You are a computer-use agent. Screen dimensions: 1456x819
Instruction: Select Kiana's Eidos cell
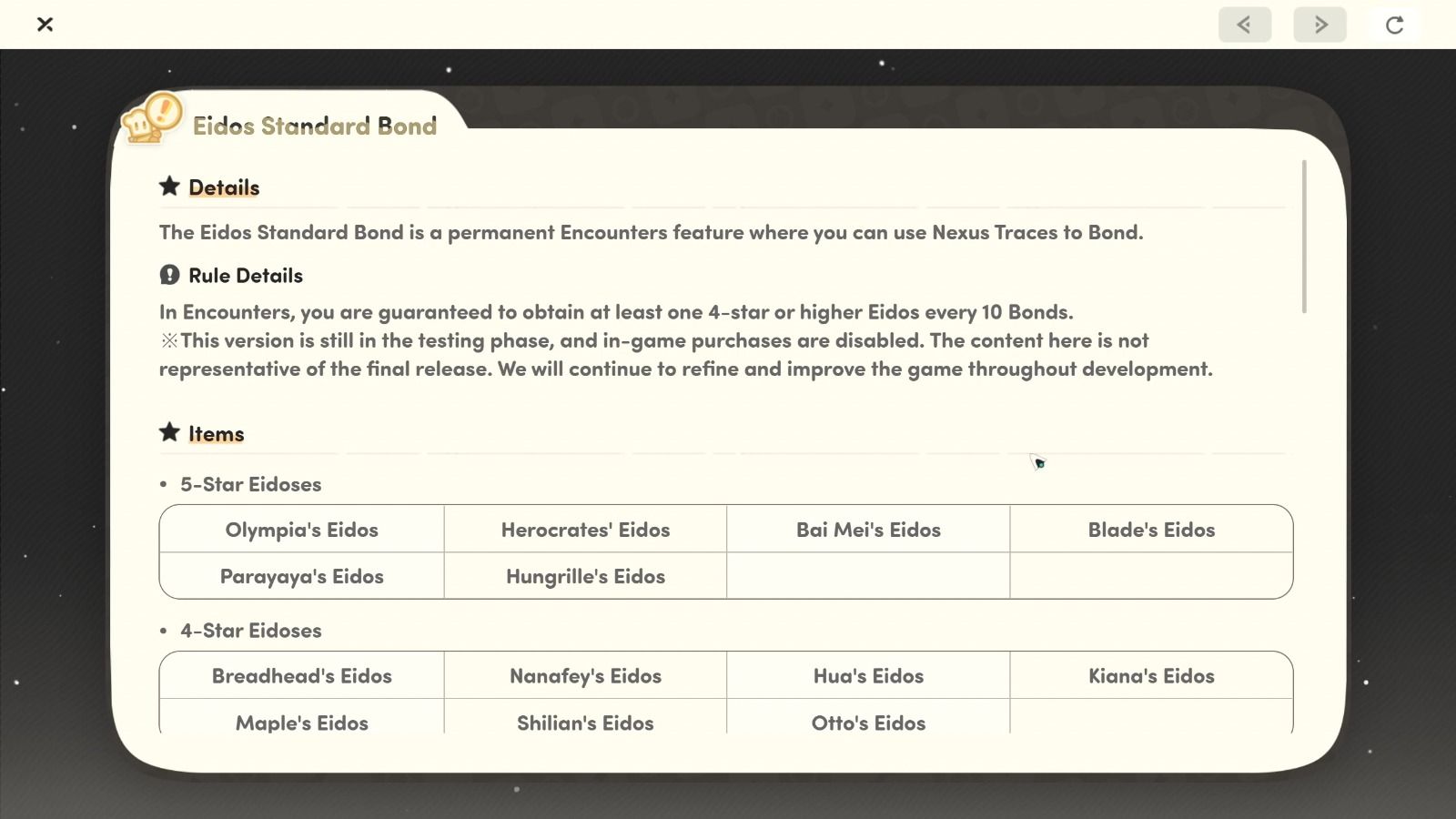(x=1151, y=675)
